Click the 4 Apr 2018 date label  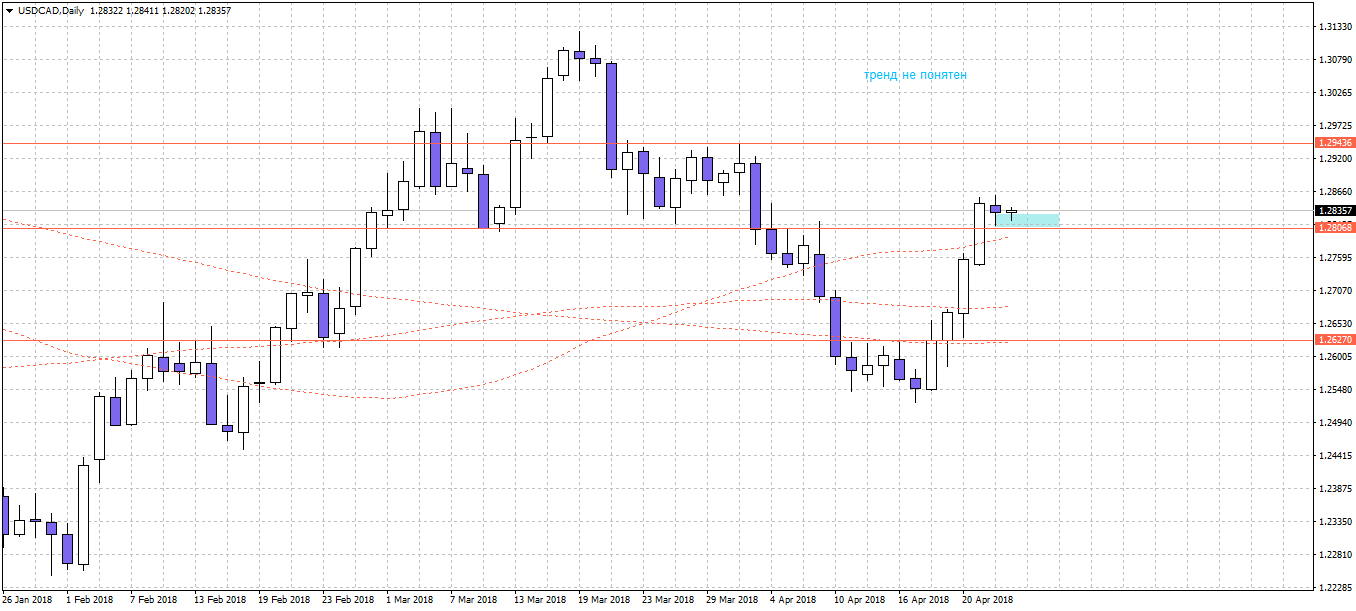[x=794, y=600]
